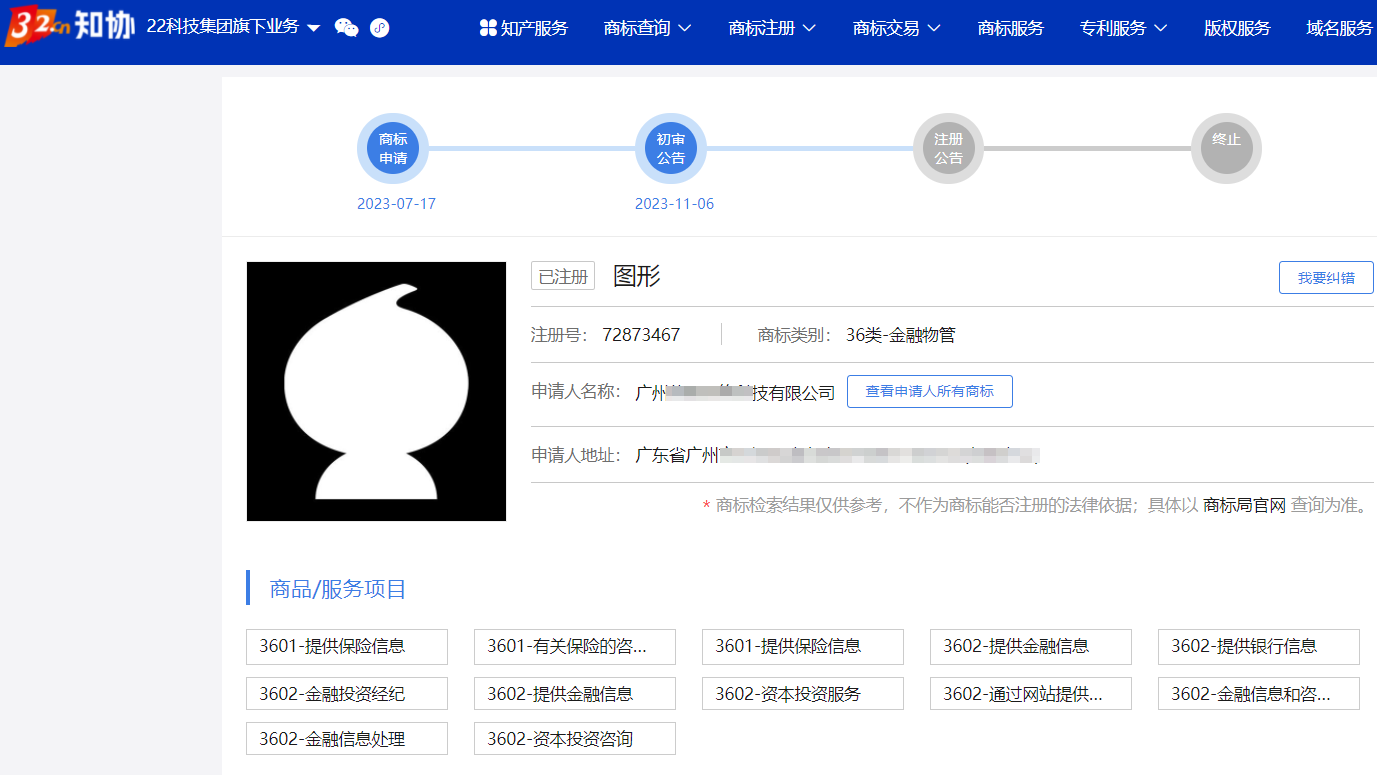Open the 版权服务 menu item
Image resolution: width=1377 pixels, height=775 pixels.
point(1237,28)
